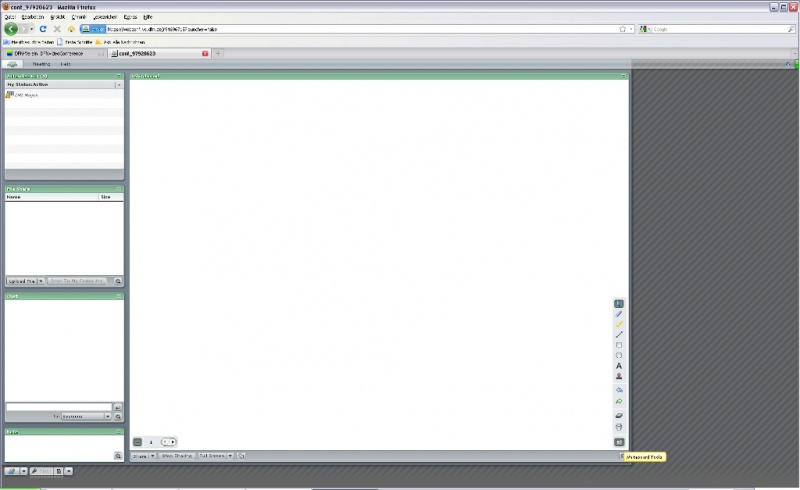Select the whiteboard Stamp tool

[x=619, y=376]
